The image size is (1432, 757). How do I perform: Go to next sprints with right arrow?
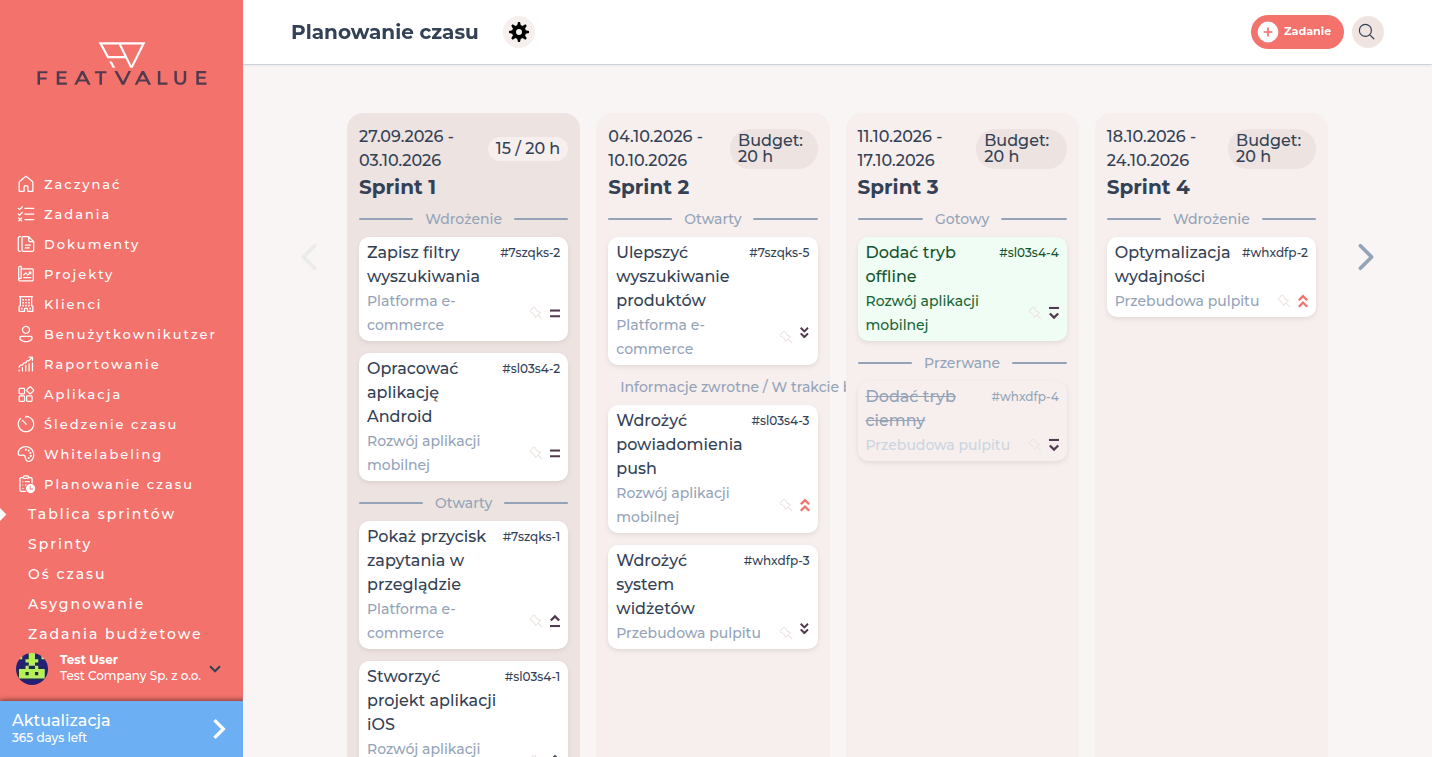pyautogui.click(x=1366, y=257)
